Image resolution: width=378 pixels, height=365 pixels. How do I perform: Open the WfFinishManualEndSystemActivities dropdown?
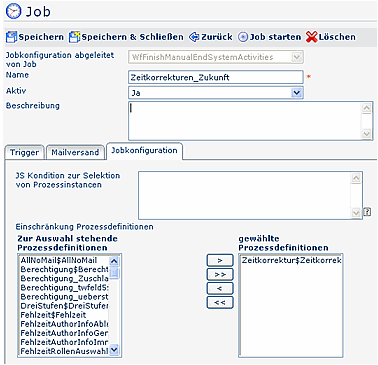(216, 57)
